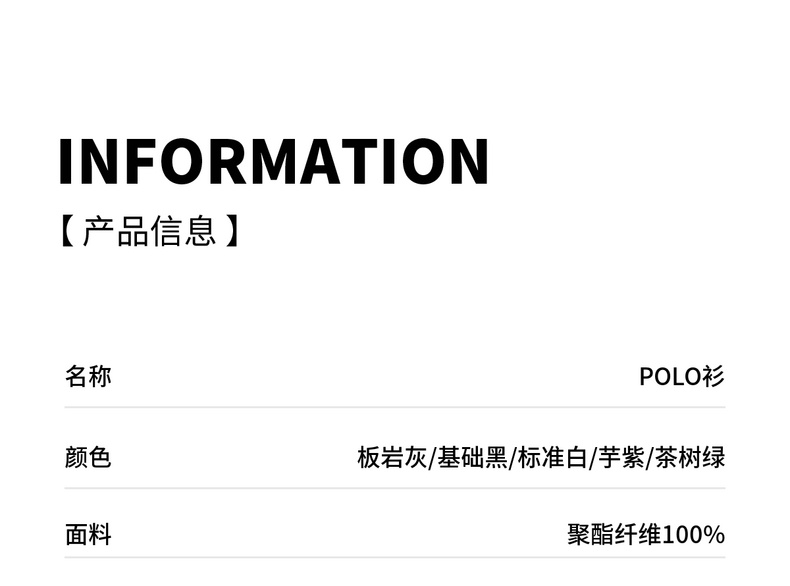Select the POLO衫 product name value

pyautogui.click(x=682, y=377)
